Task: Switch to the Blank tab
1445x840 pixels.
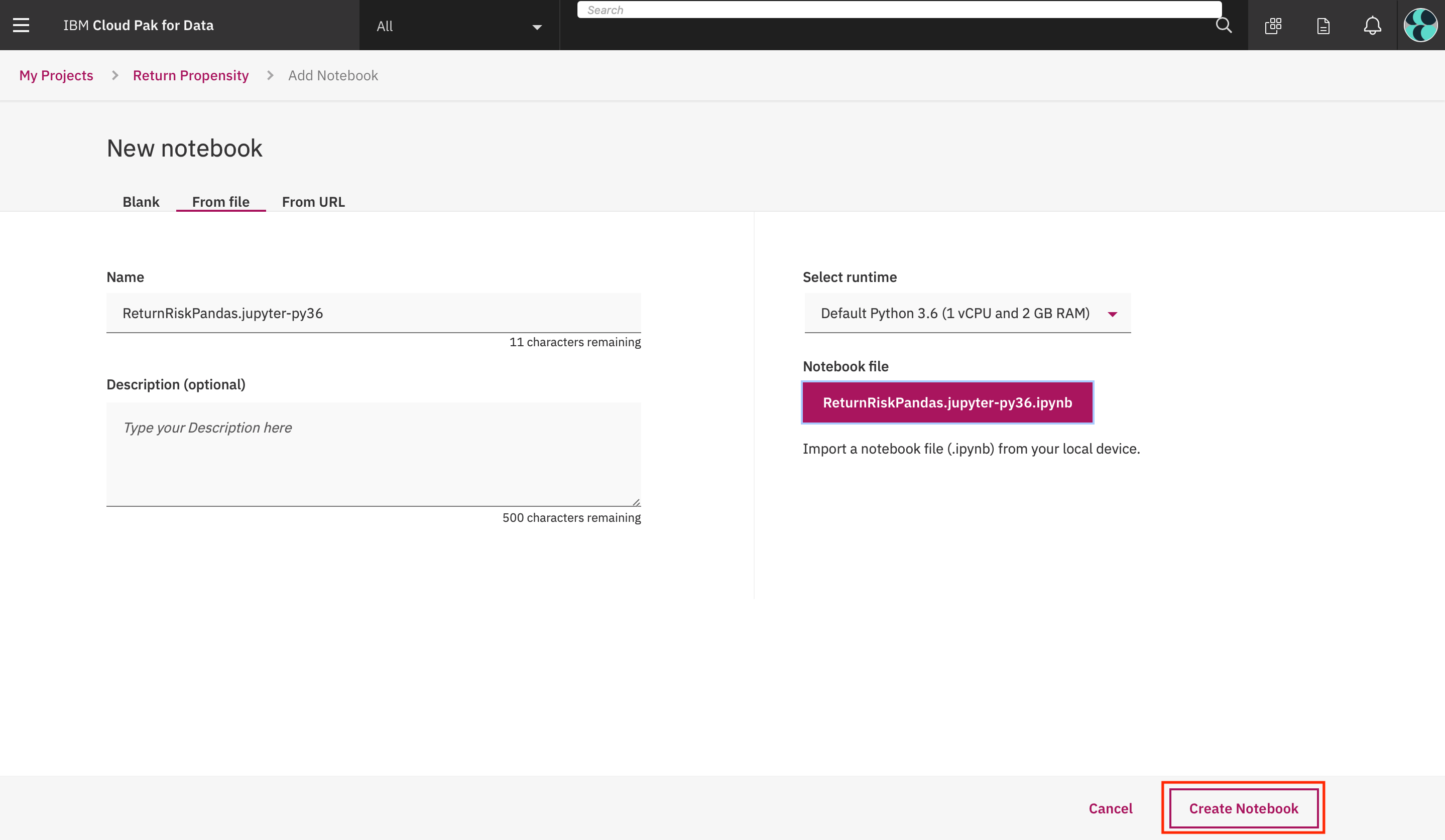Action: pos(141,202)
